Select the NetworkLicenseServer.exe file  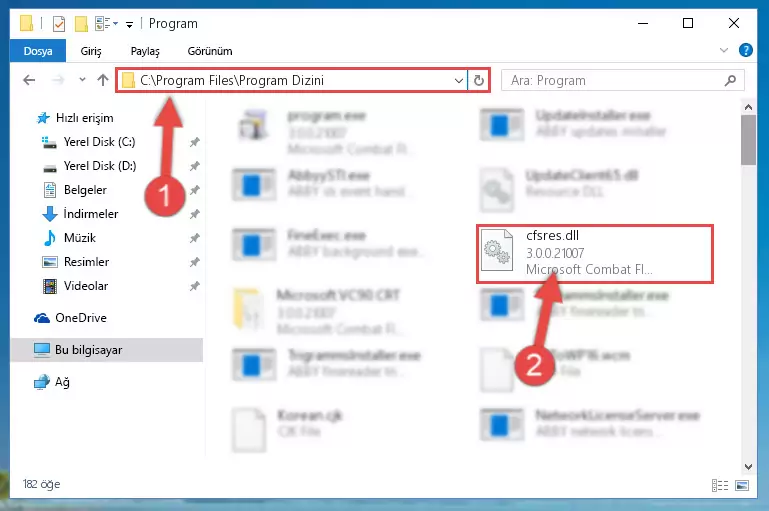(x=590, y=424)
